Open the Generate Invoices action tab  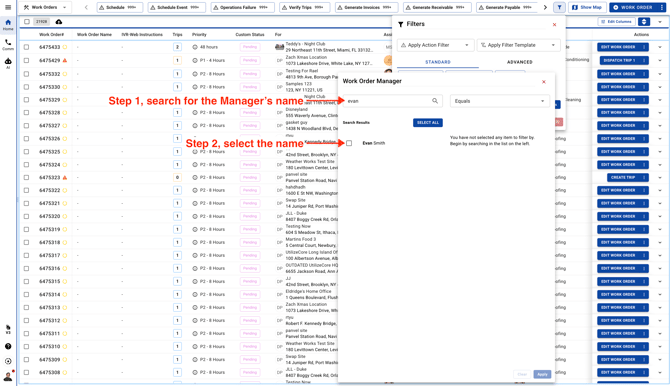366,7
